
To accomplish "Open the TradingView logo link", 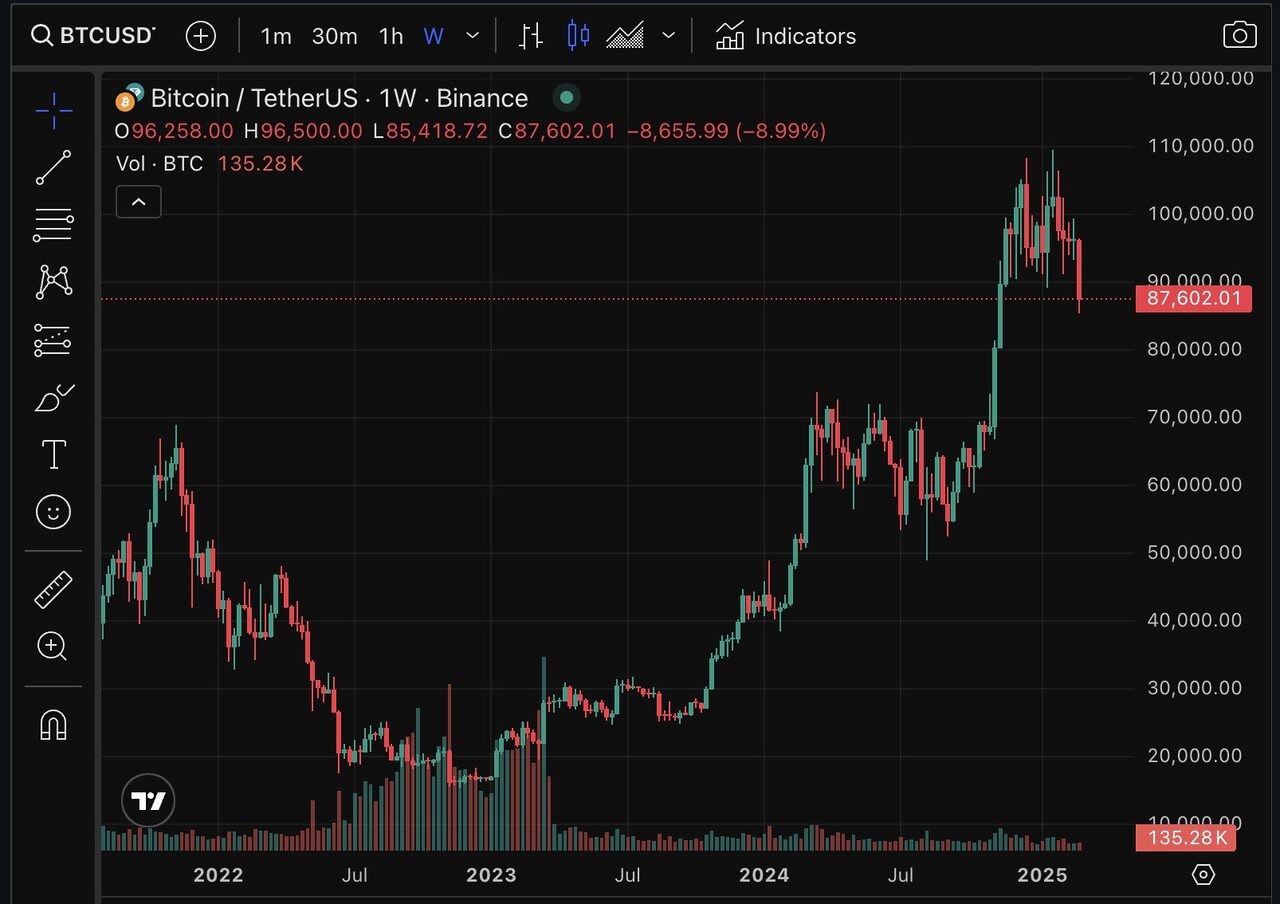I will click(x=149, y=800).
